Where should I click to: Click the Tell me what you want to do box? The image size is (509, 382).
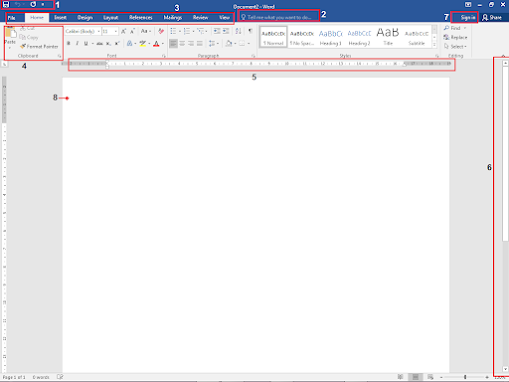pos(279,17)
